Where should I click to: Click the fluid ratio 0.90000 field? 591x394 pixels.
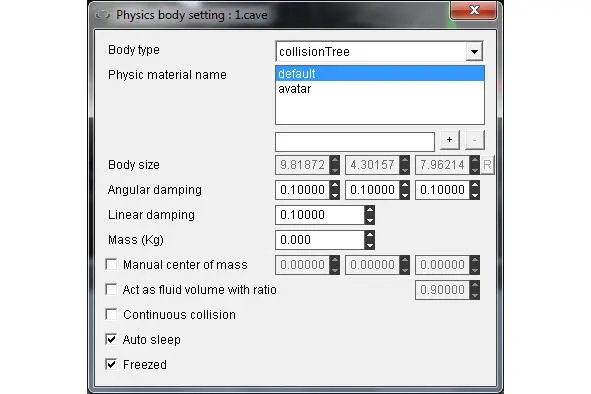click(x=442, y=290)
